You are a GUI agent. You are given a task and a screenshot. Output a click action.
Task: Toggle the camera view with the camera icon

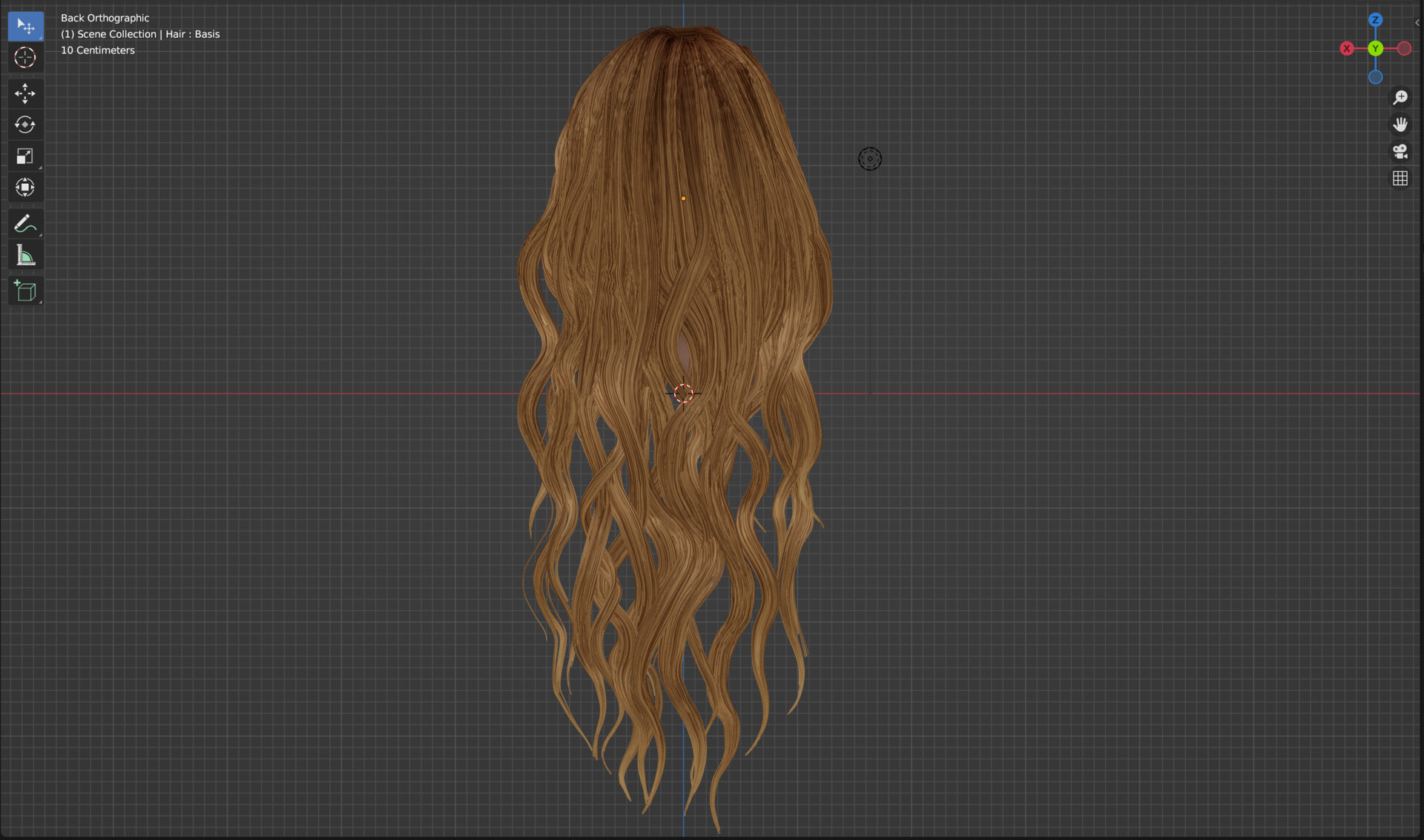click(1400, 151)
